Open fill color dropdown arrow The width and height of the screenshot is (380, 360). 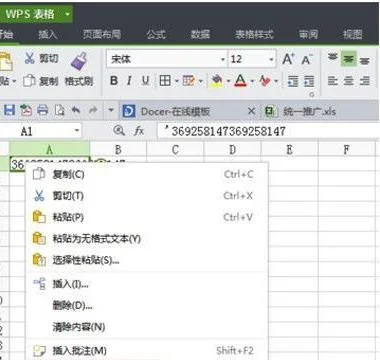228,81
